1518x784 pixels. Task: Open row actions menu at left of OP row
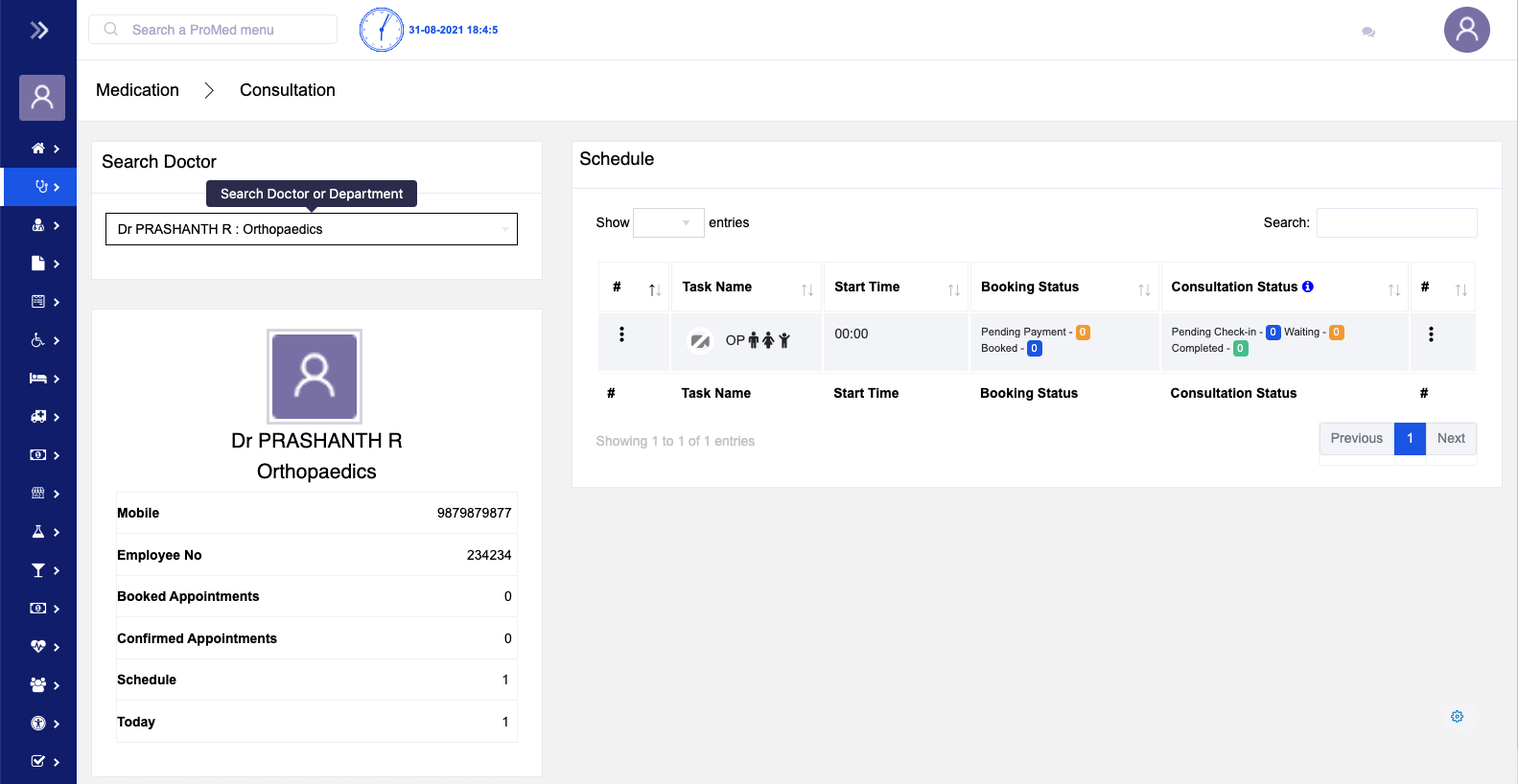(x=622, y=335)
